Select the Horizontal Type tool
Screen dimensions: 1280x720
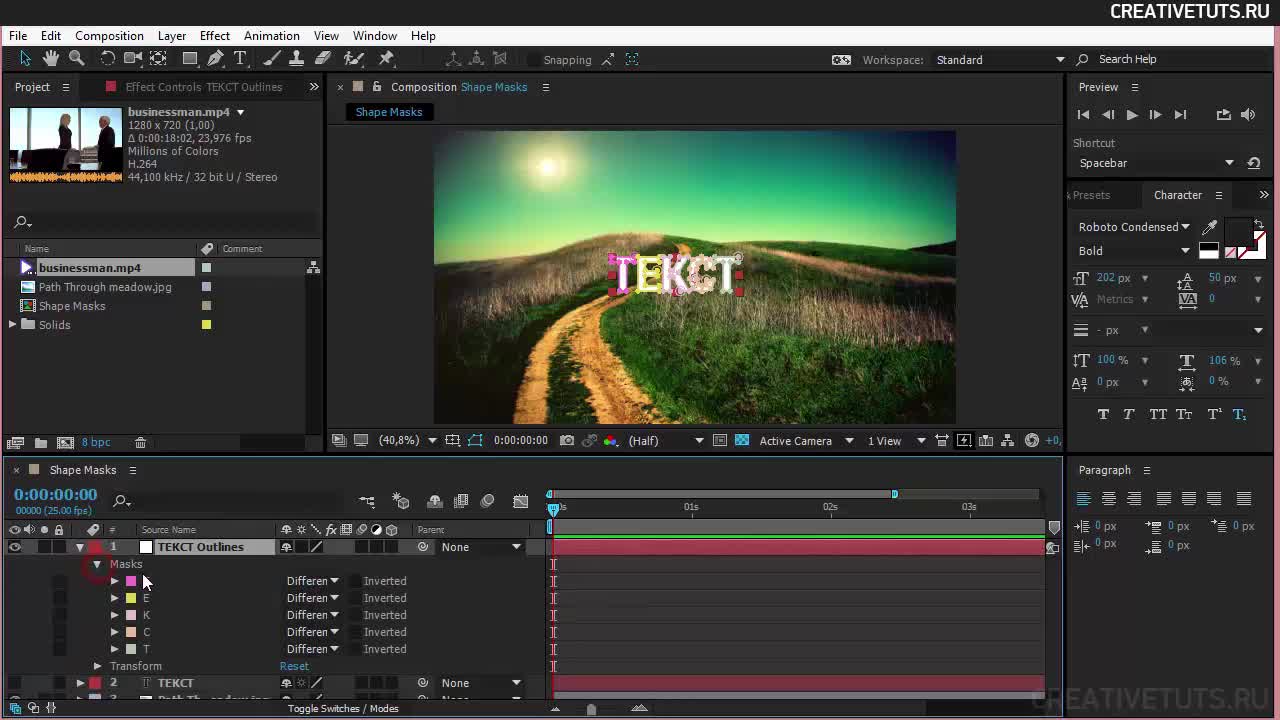tap(240, 59)
